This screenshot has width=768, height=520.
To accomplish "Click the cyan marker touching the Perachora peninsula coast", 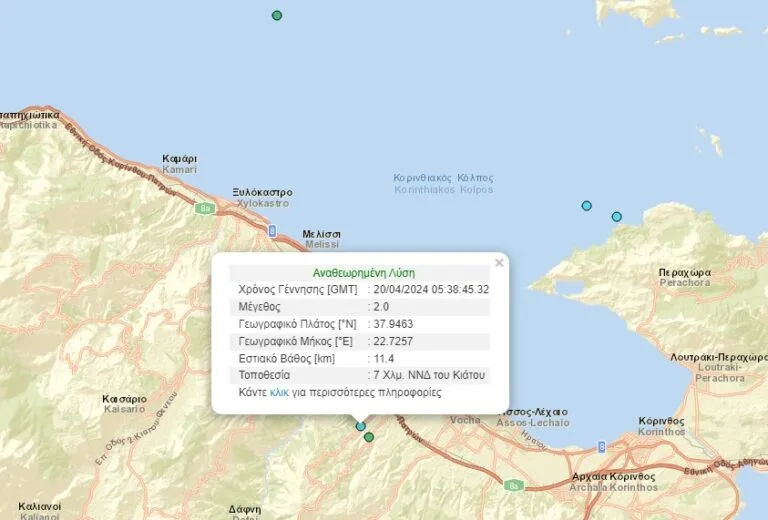I will pos(617,216).
